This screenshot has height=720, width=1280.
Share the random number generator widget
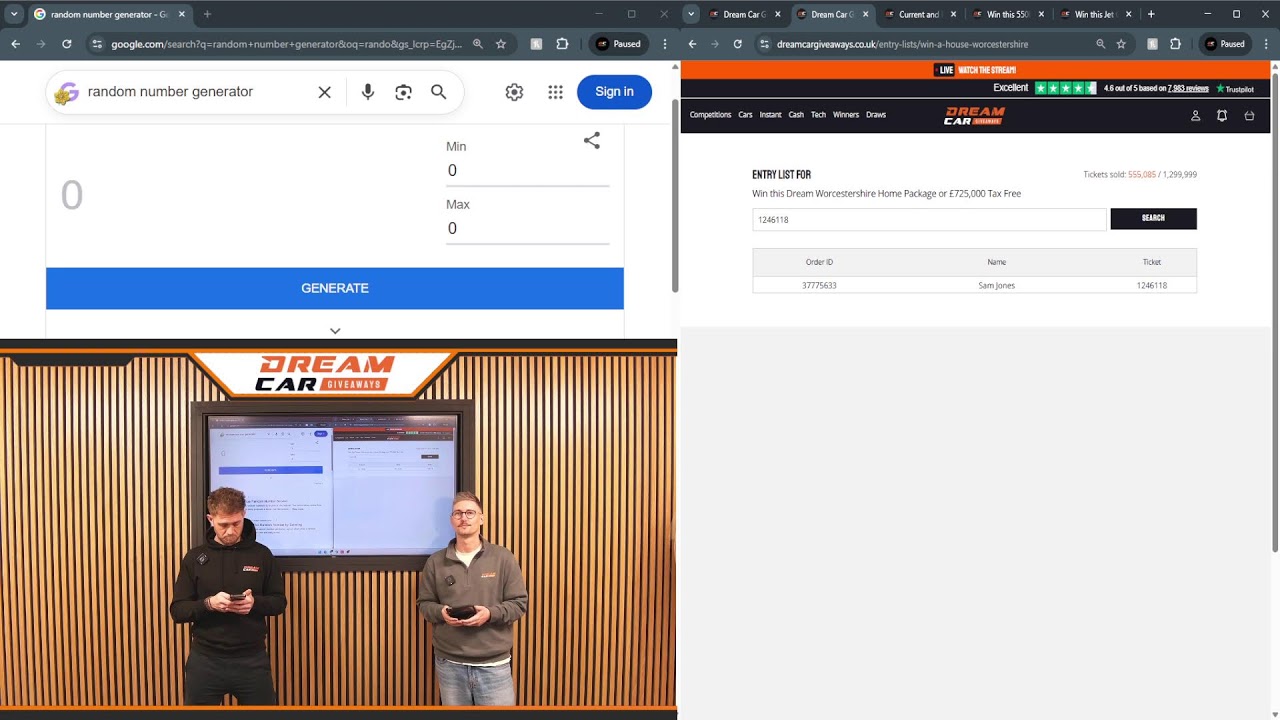[x=592, y=141]
